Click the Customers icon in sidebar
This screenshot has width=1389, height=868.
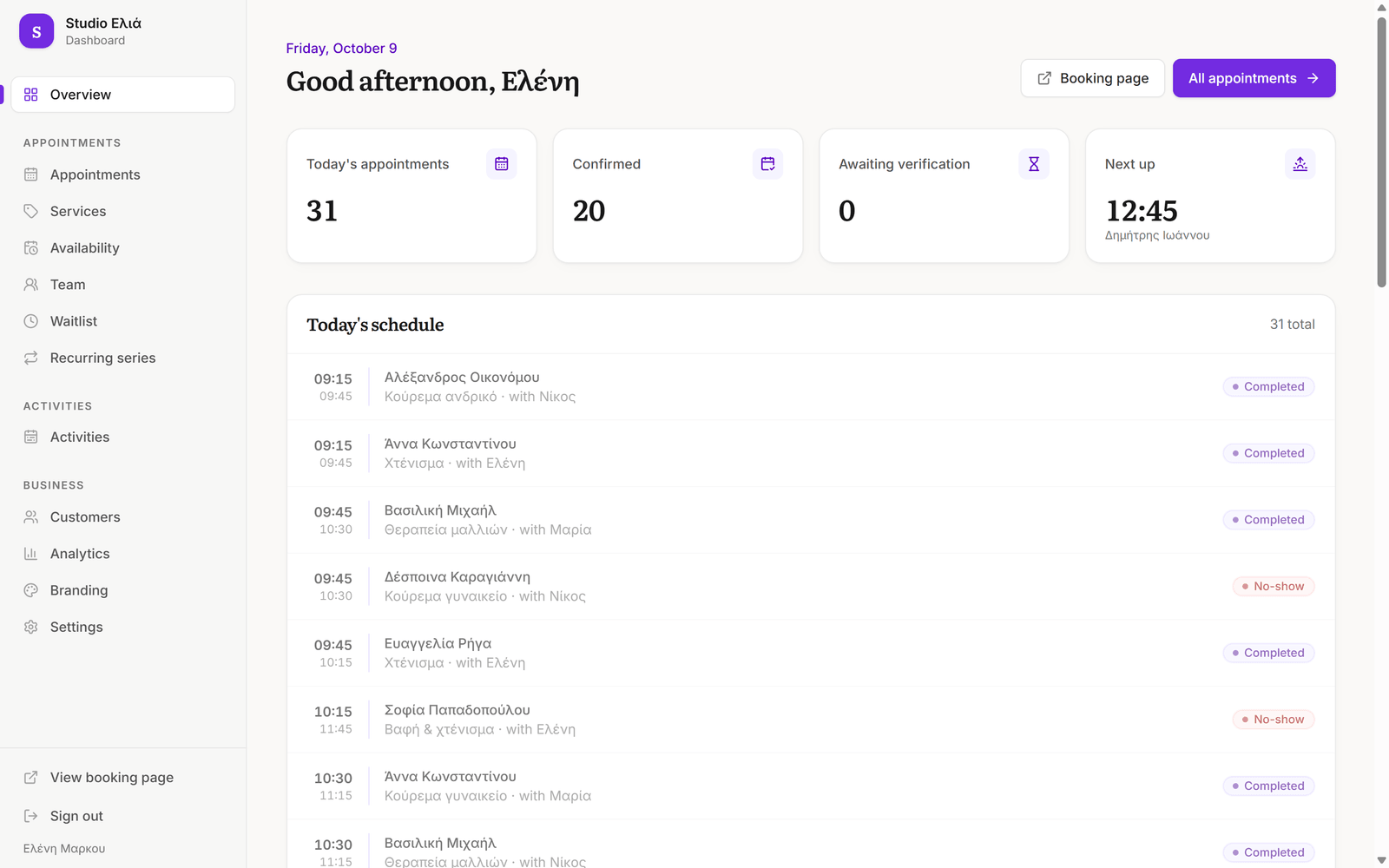tap(31, 517)
